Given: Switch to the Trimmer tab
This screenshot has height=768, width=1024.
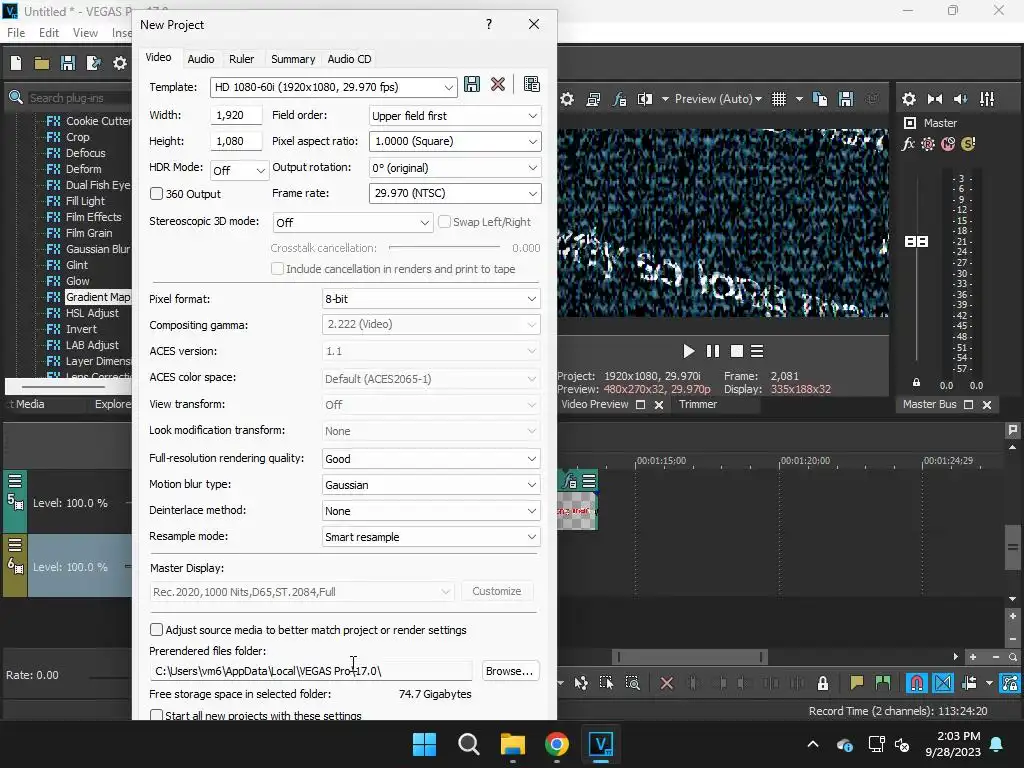Looking at the screenshot, I should click(697, 404).
